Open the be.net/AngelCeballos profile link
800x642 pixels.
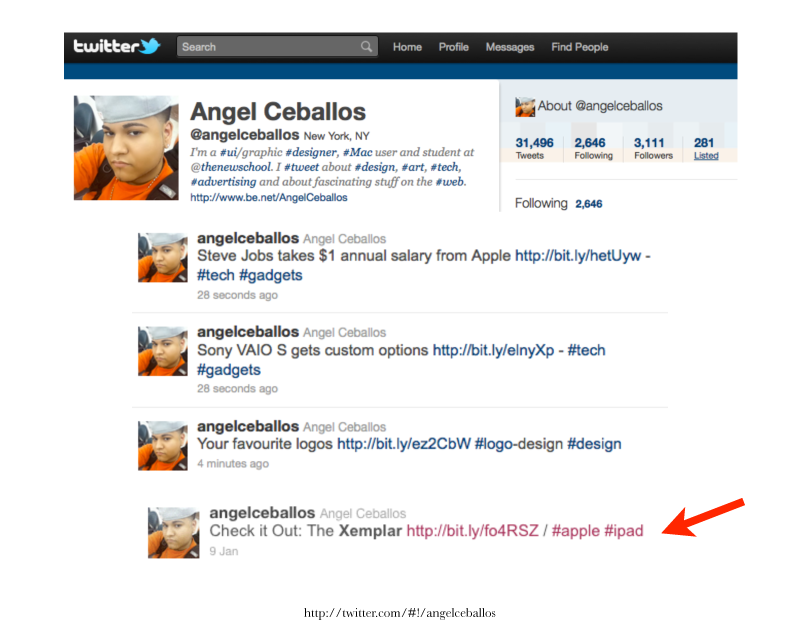coord(269,197)
